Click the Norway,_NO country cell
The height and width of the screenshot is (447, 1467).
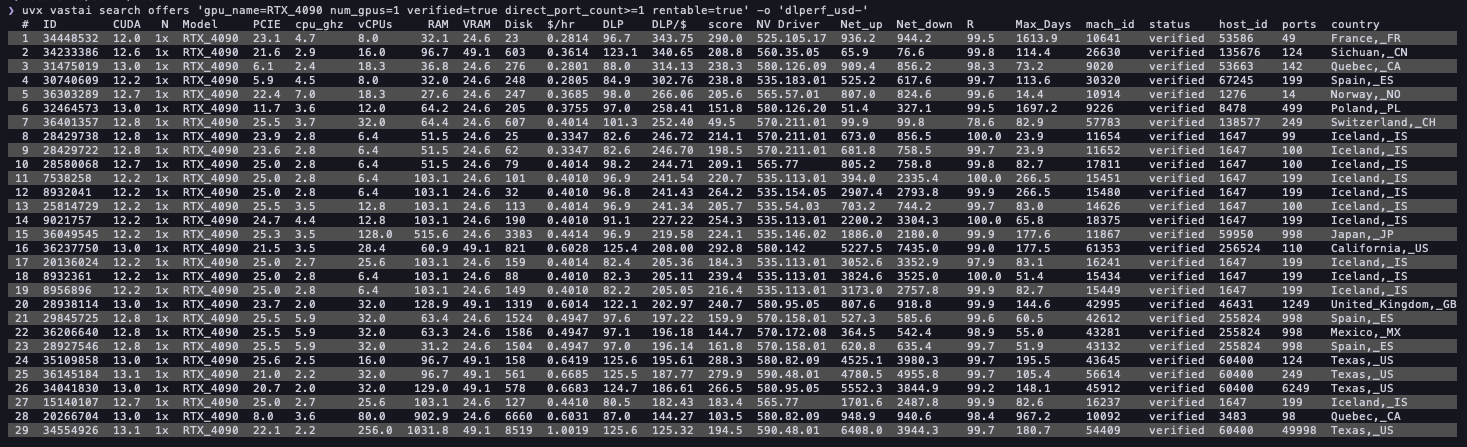pyautogui.click(x=1366, y=94)
